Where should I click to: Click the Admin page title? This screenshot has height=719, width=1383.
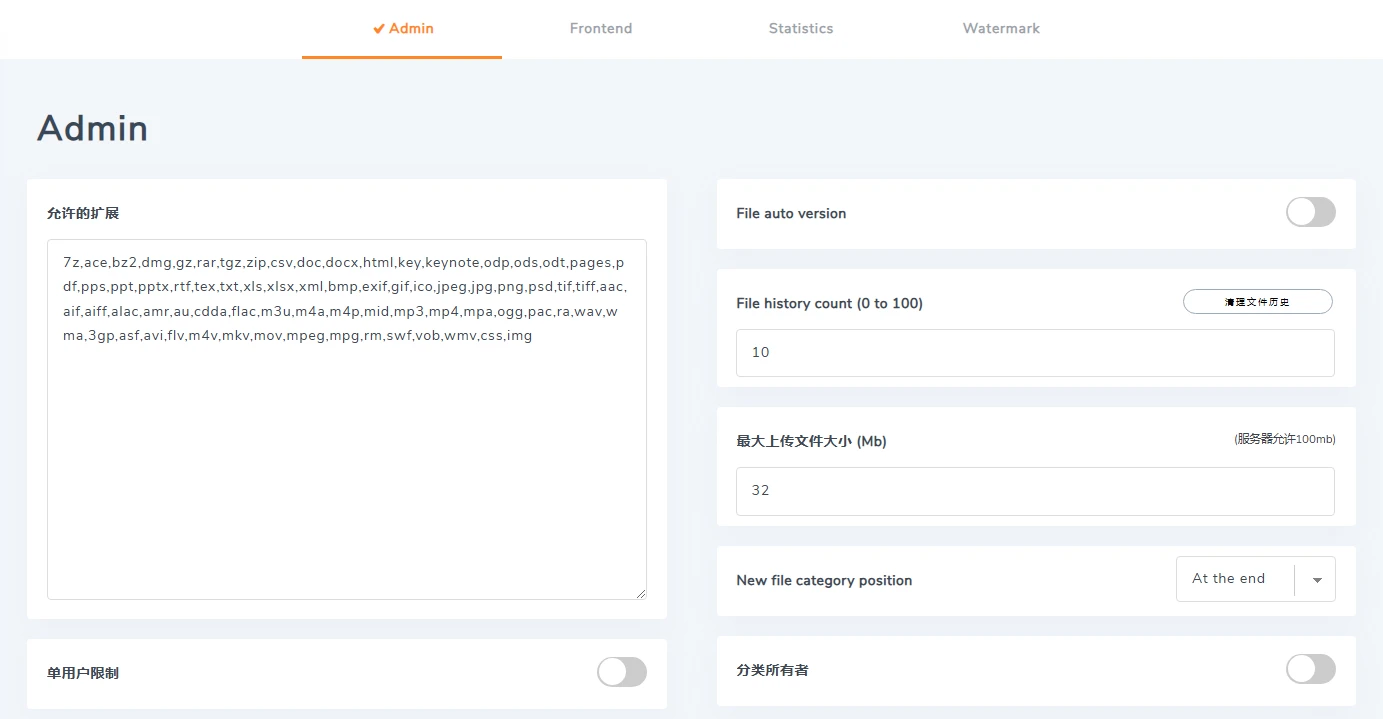[x=92, y=128]
